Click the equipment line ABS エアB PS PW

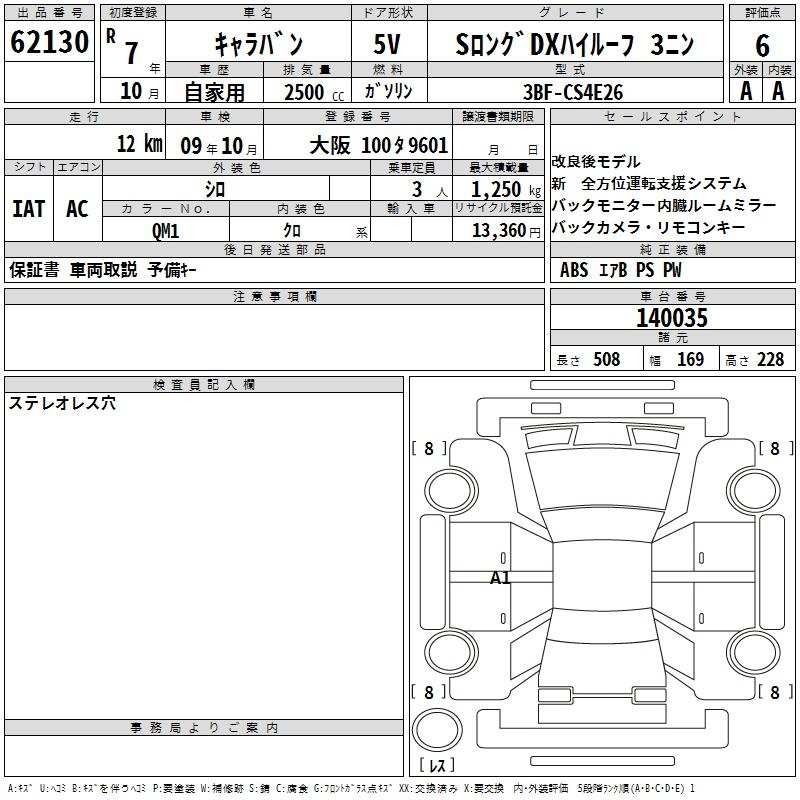(621, 270)
